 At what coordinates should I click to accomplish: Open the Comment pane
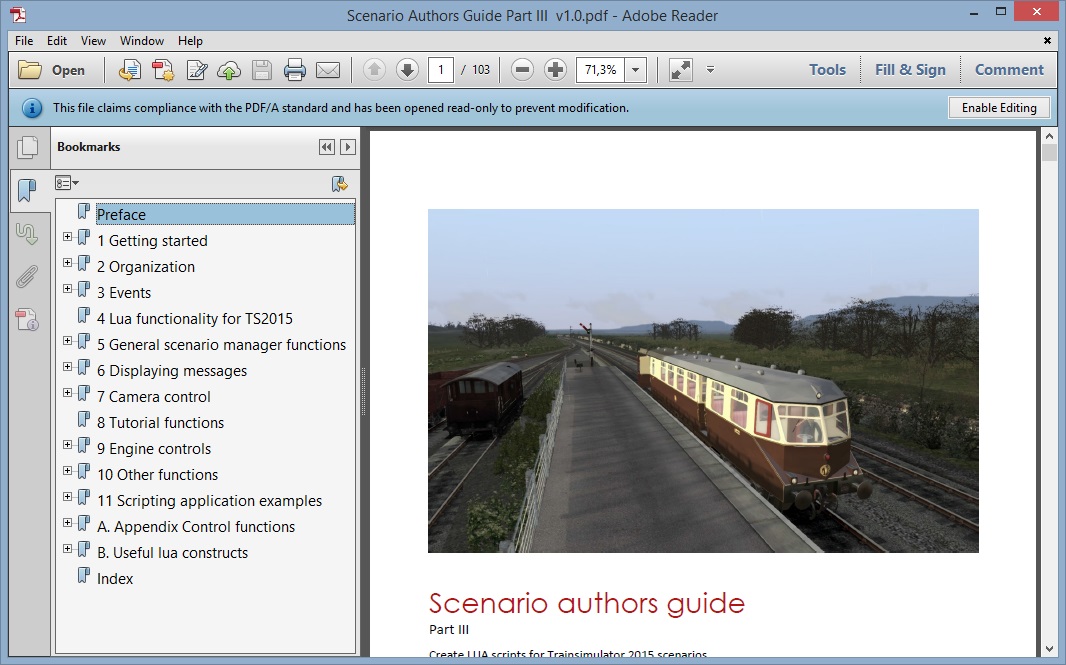click(1009, 69)
